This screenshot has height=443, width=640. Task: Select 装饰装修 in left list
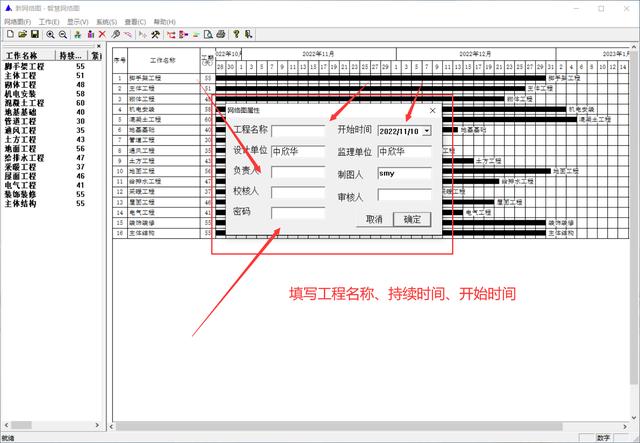[x=20, y=194]
